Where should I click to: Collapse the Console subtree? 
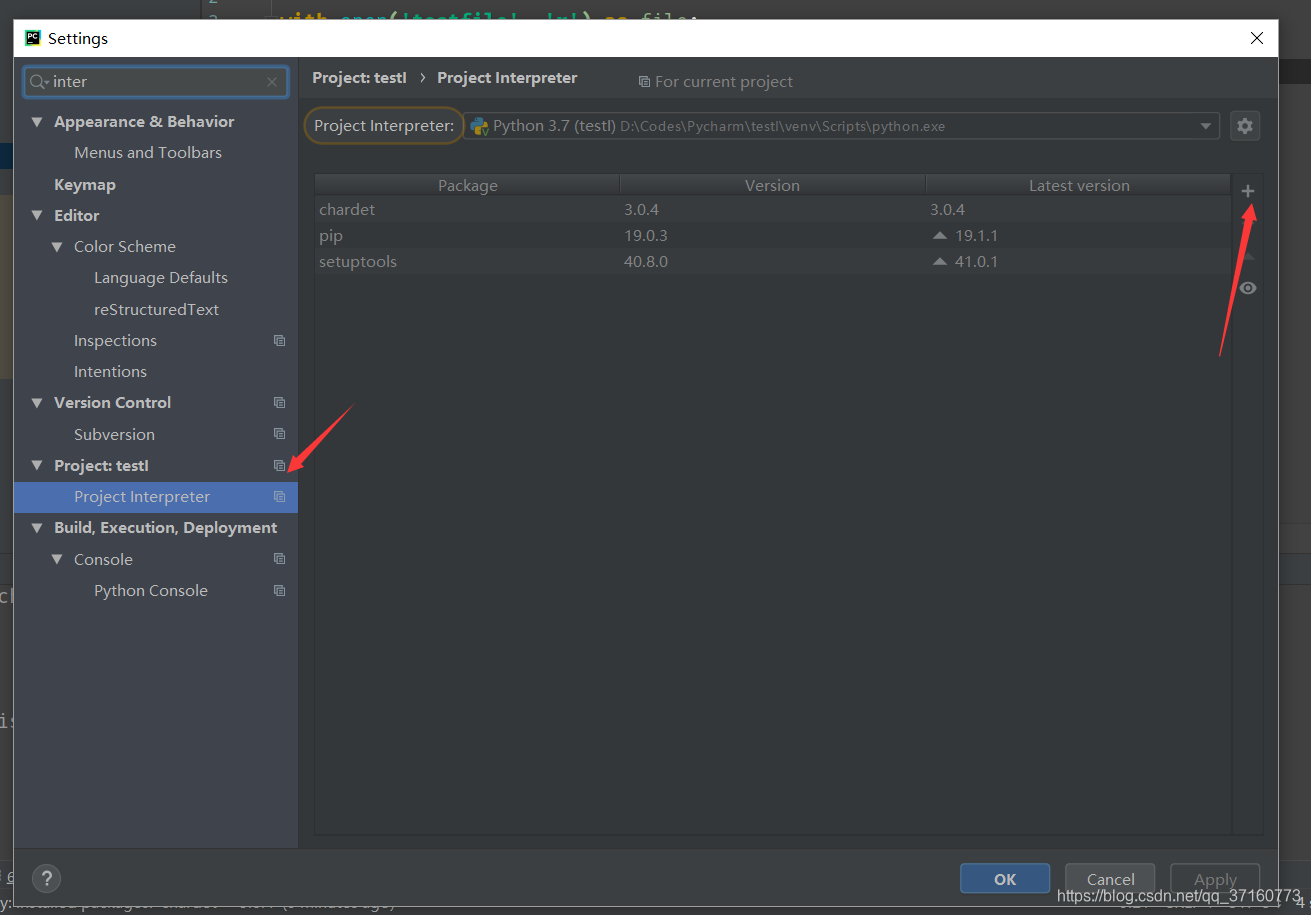57,559
